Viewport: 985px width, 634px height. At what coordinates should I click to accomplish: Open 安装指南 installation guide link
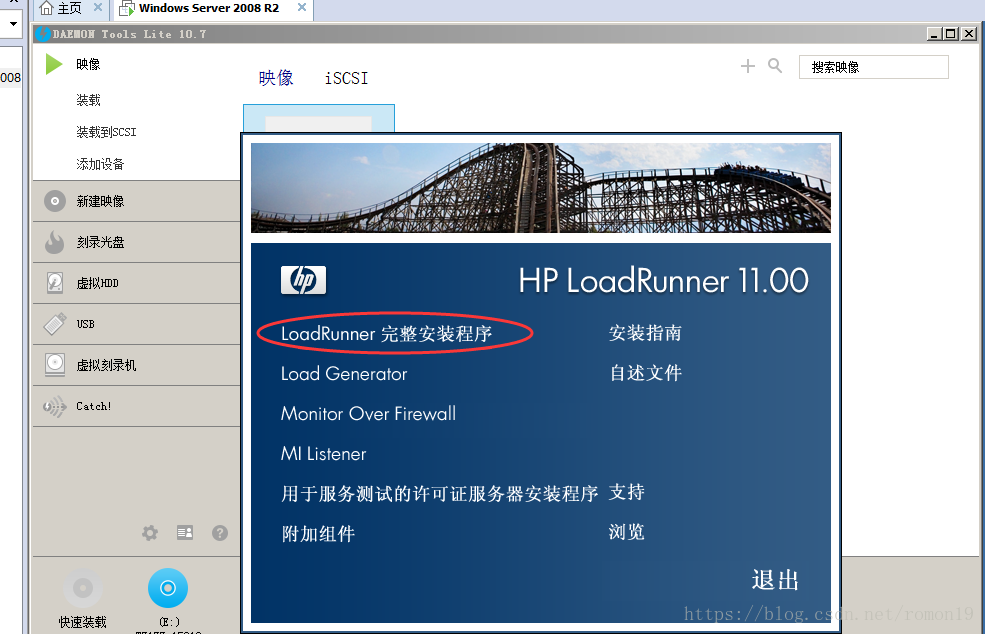[x=645, y=333]
